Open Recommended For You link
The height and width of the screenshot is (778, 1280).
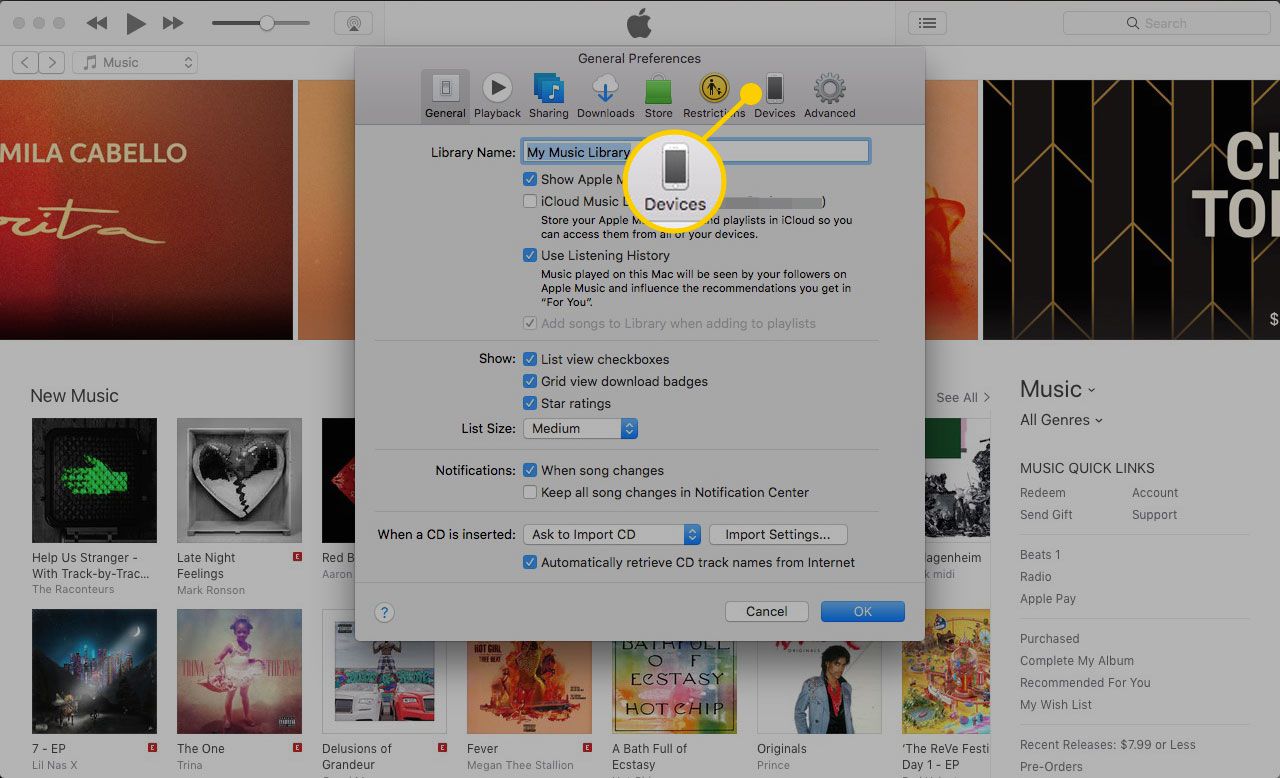click(1085, 682)
